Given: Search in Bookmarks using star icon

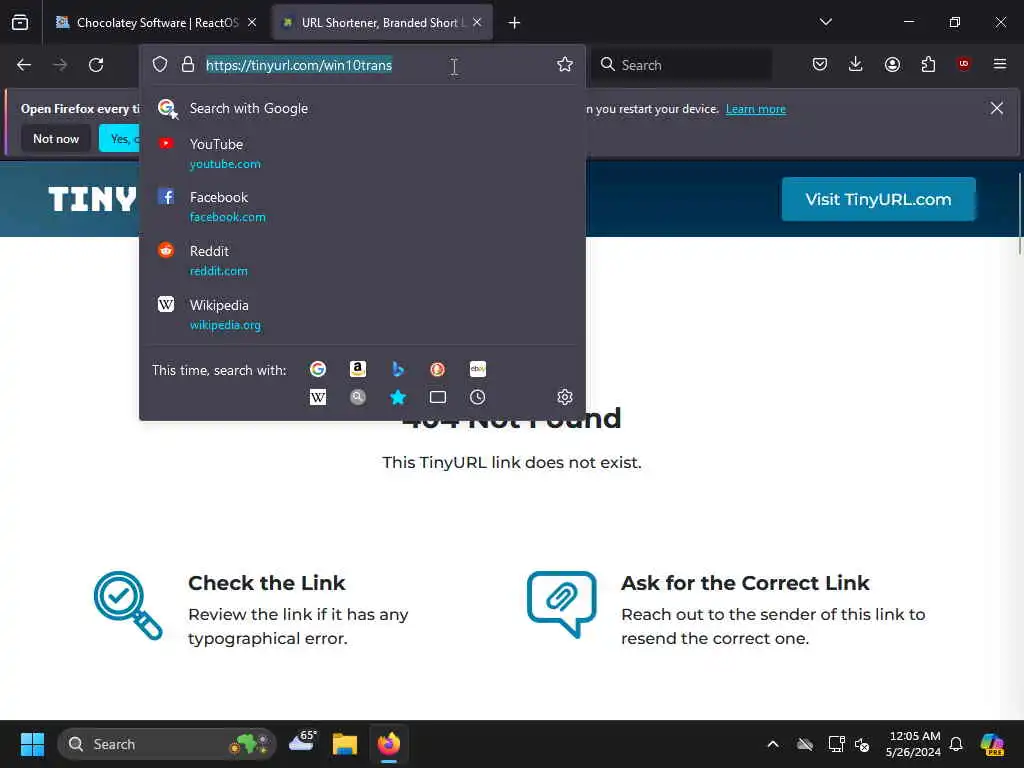Looking at the screenshot, I should click(x=398, y=397).
